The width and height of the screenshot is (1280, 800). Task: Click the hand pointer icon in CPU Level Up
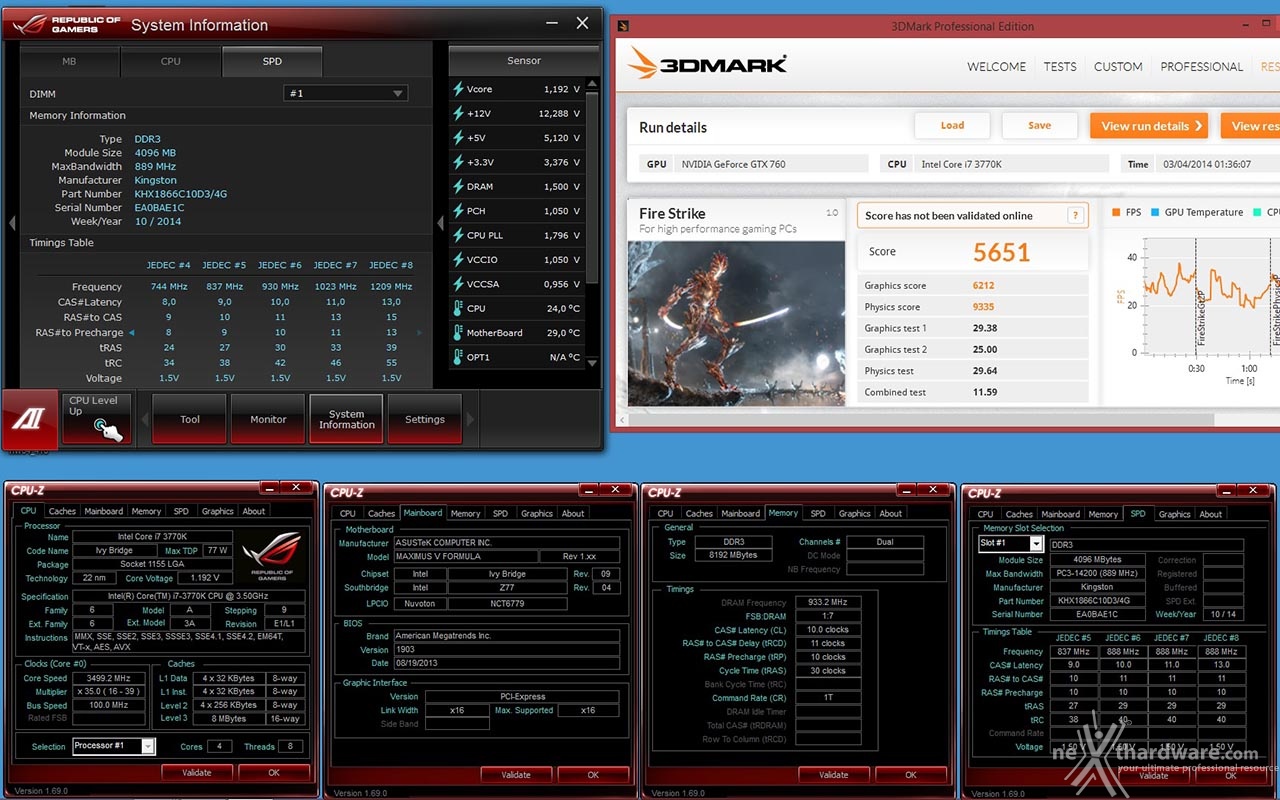coord(108,428)
